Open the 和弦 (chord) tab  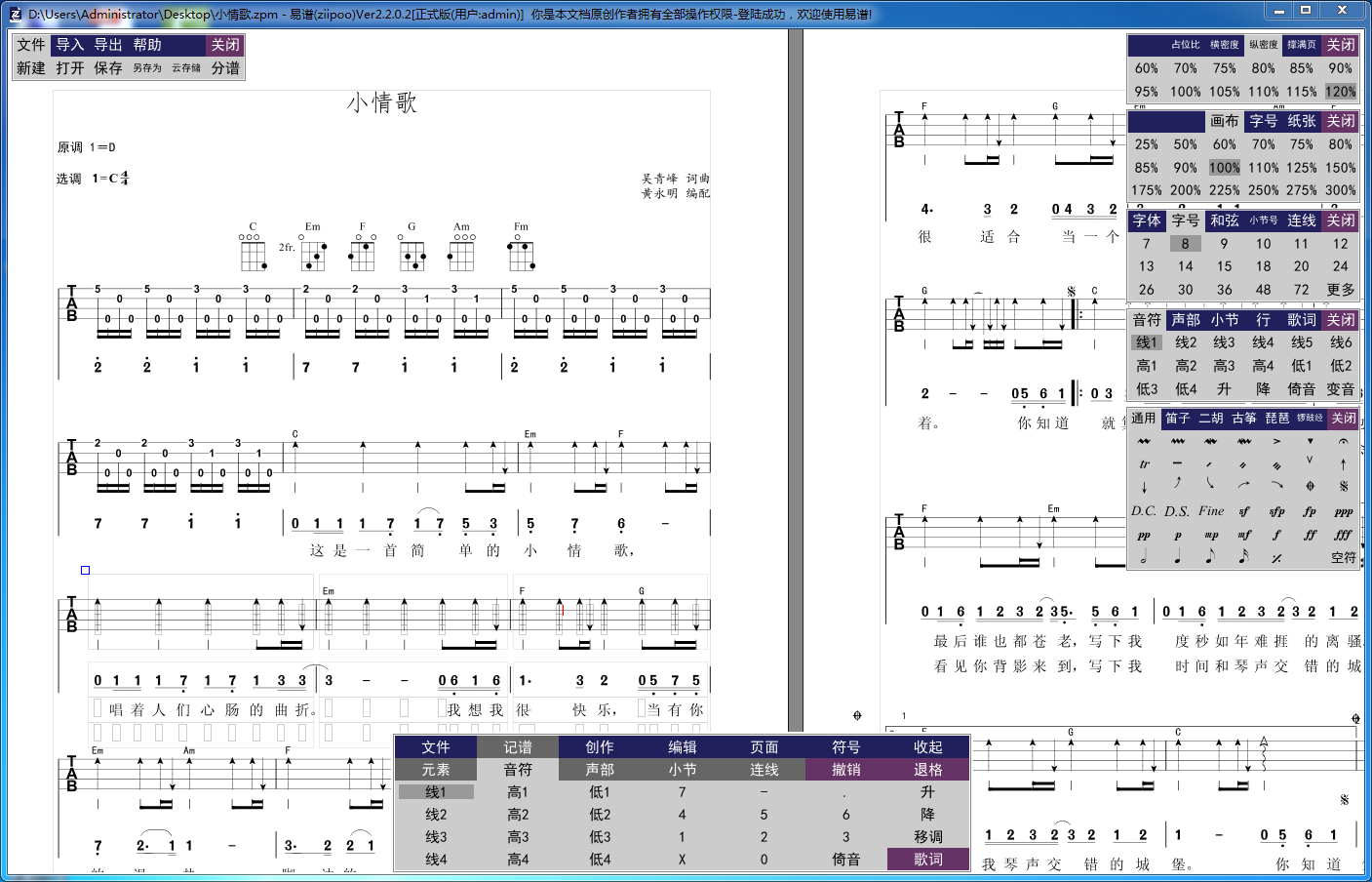click(1225, 220)
